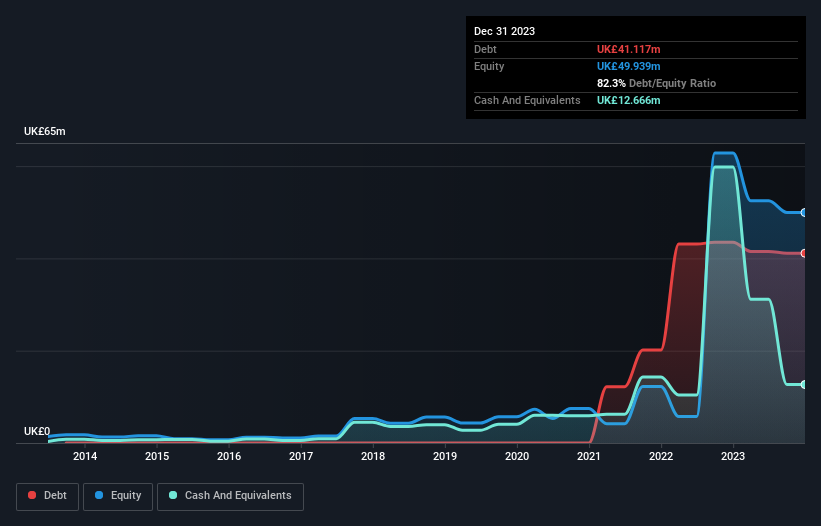Click the 2014 x-axis label
Screen dimensions: 821x526
point(85,456)
